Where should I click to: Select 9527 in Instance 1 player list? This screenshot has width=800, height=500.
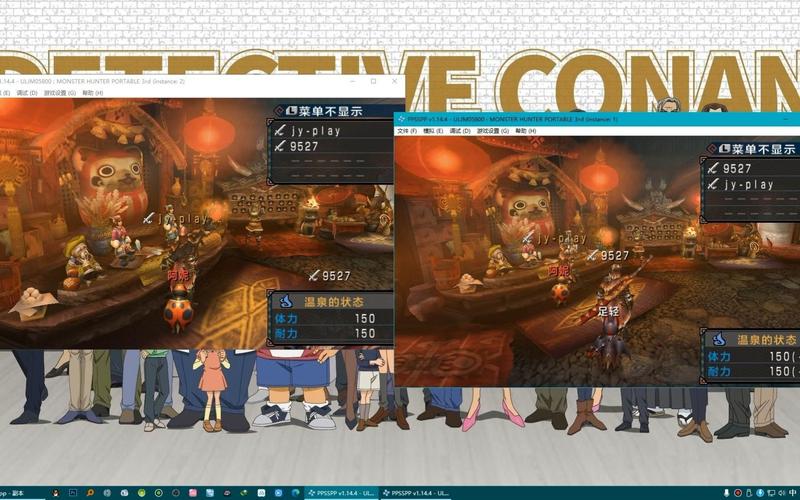[737, 168]
